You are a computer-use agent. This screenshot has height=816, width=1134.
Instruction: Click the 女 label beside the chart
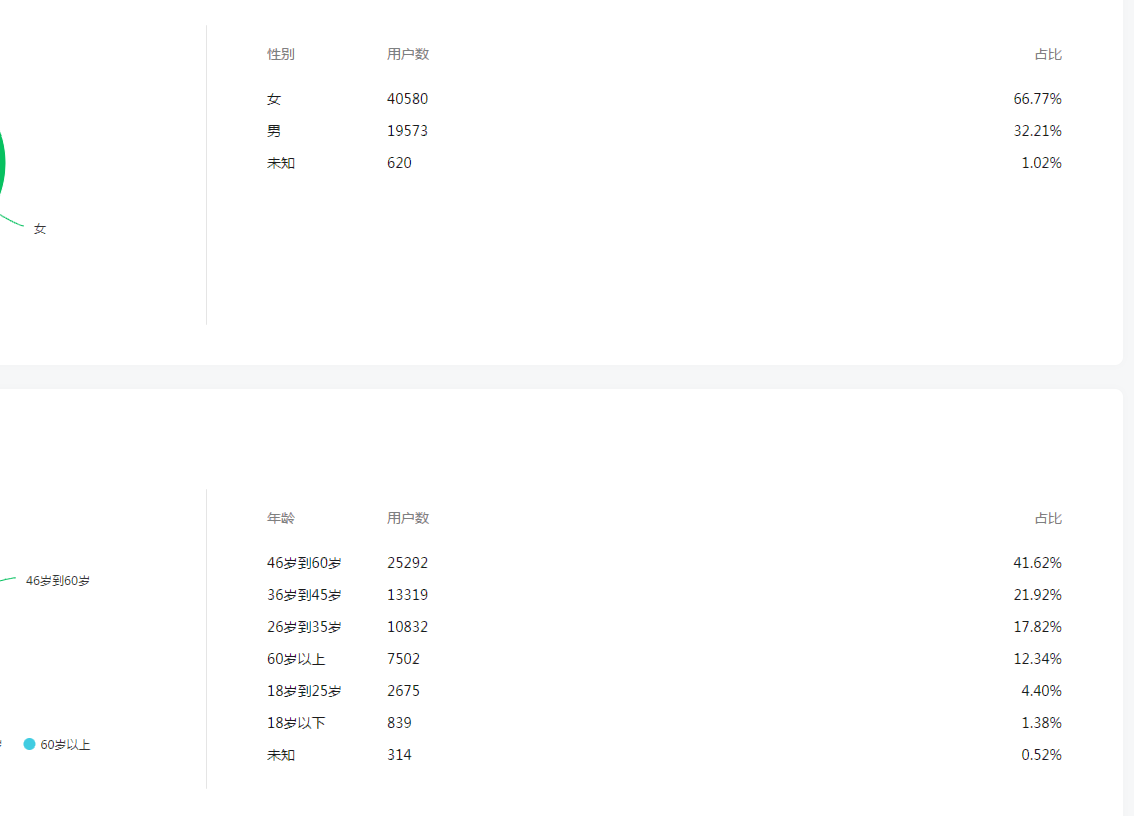coord(40,229)
